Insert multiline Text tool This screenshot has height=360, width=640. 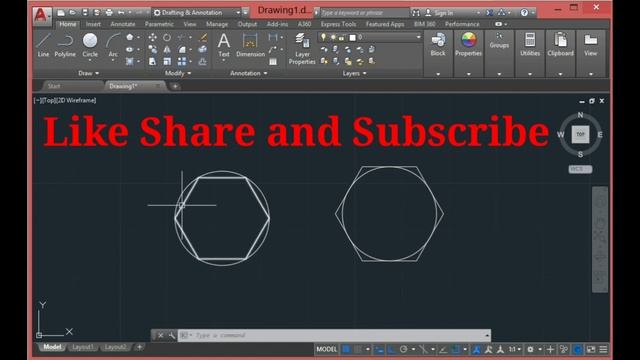(x=224, y=45)
